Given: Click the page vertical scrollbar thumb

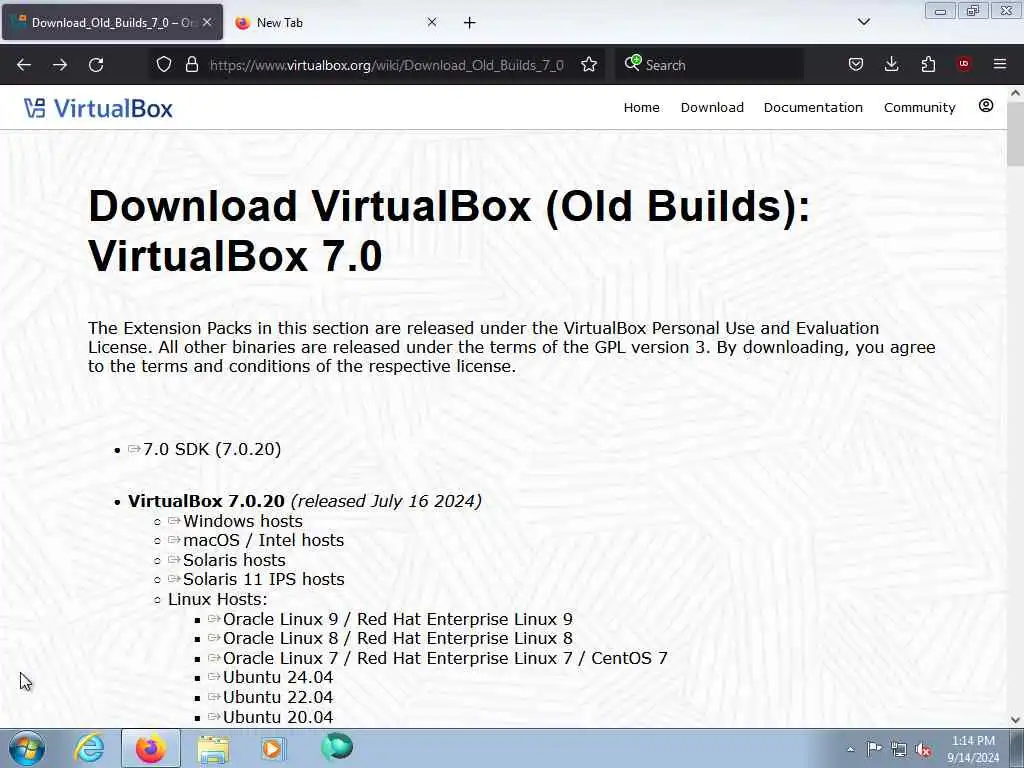Looking at the screenshot, I should click(x=1015, y=133).
